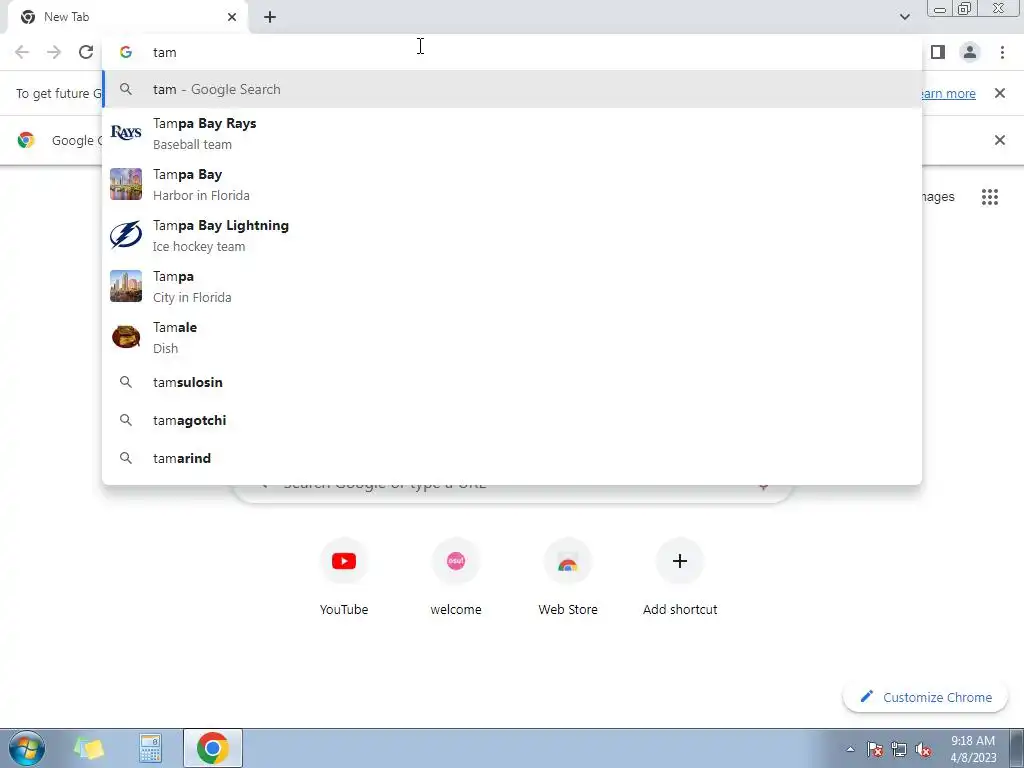Open a new tab with plus button
1024x768 pixels.
pos(270,17)
